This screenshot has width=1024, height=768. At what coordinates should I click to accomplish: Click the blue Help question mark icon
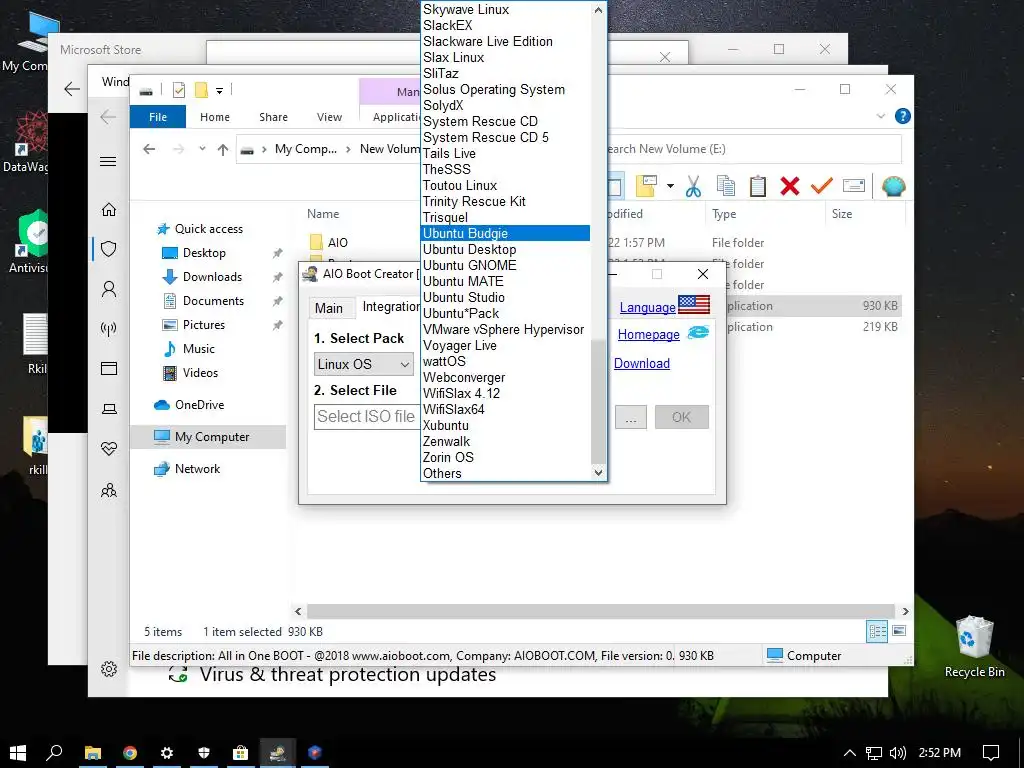coord(903,116)
